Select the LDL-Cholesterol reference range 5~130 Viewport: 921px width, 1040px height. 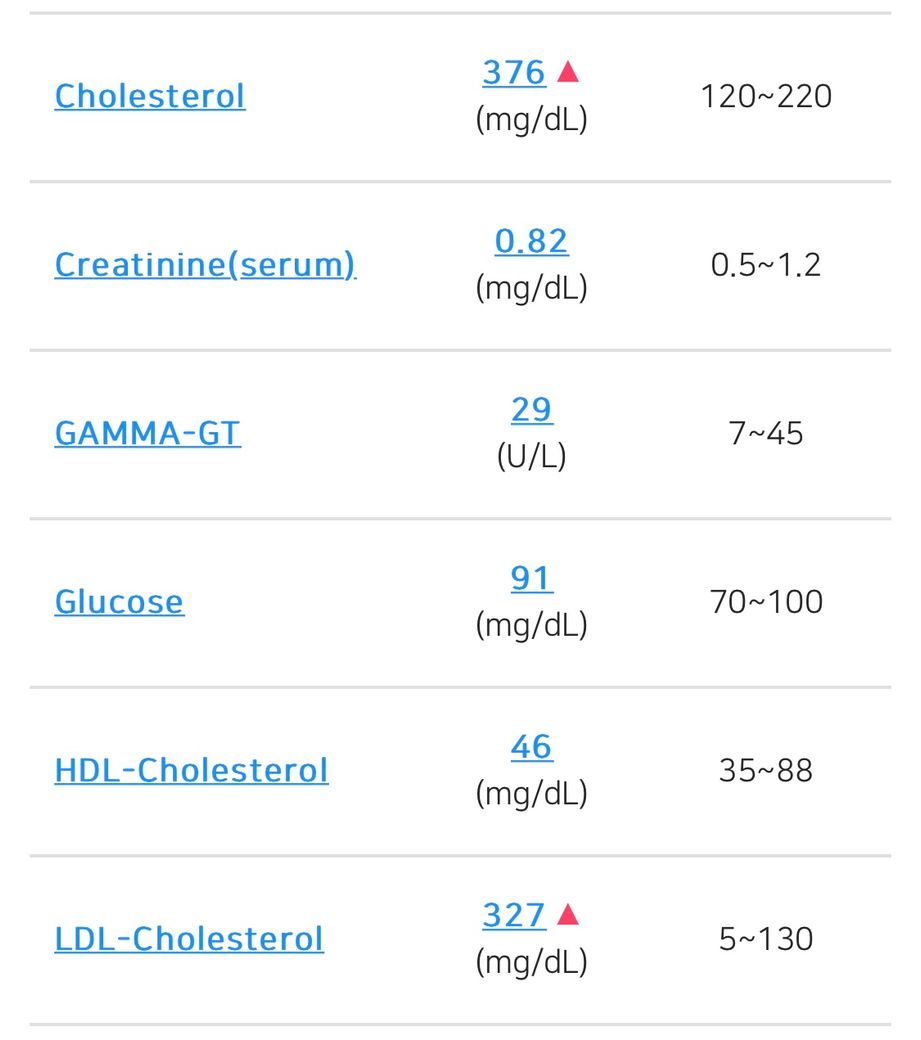(766, 939)
